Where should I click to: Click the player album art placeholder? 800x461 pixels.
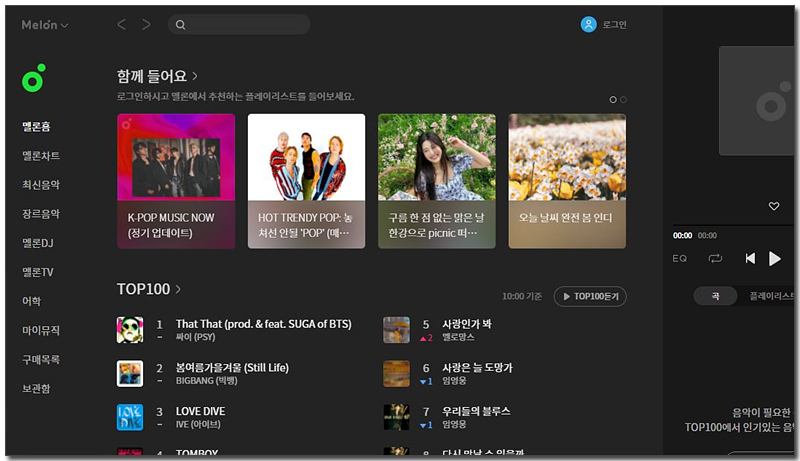click(x=756, y=100)
